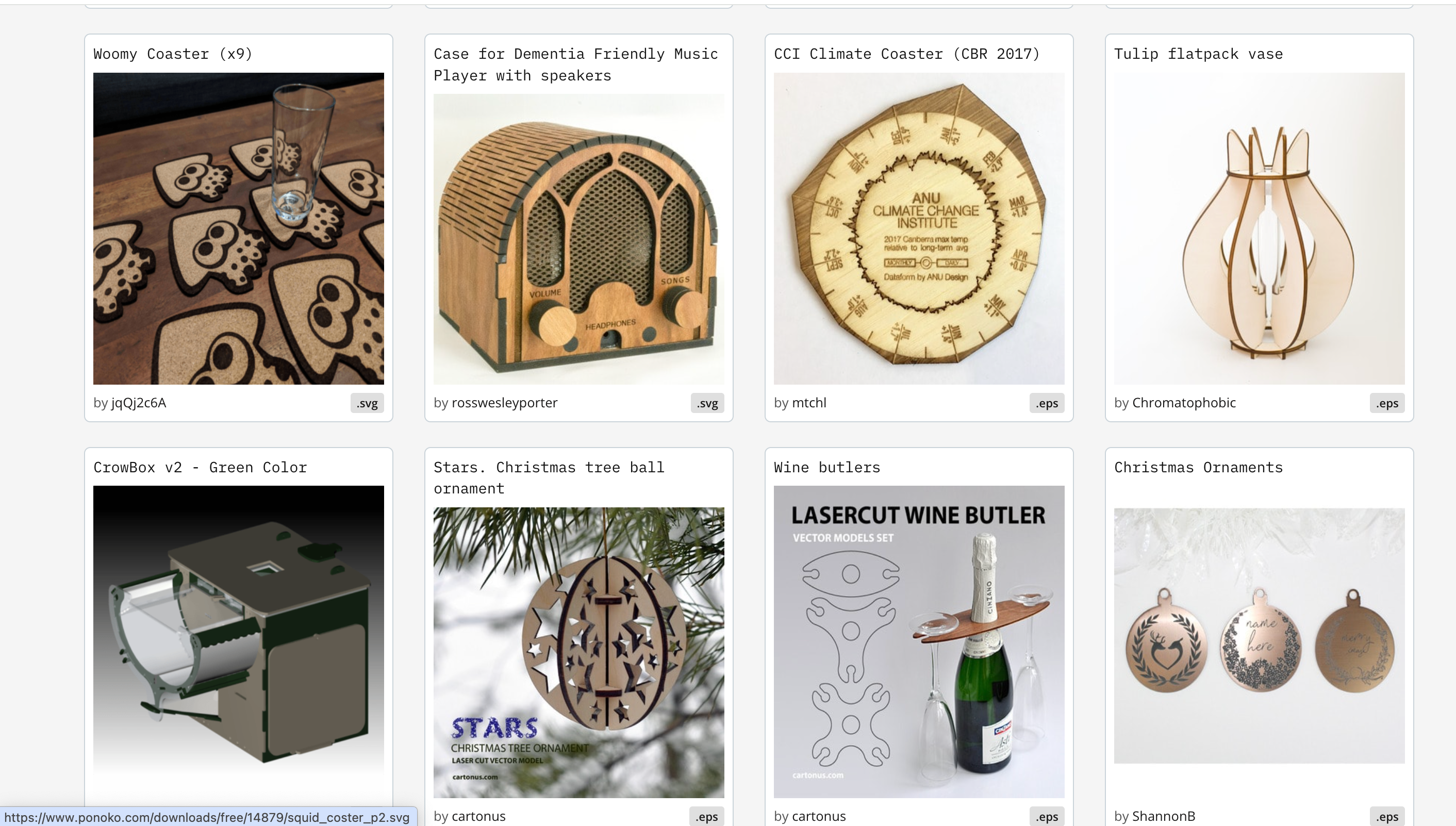Open Chromatophobic's author page
This screenshot has height=826, width=1456.
point(1184,402)
